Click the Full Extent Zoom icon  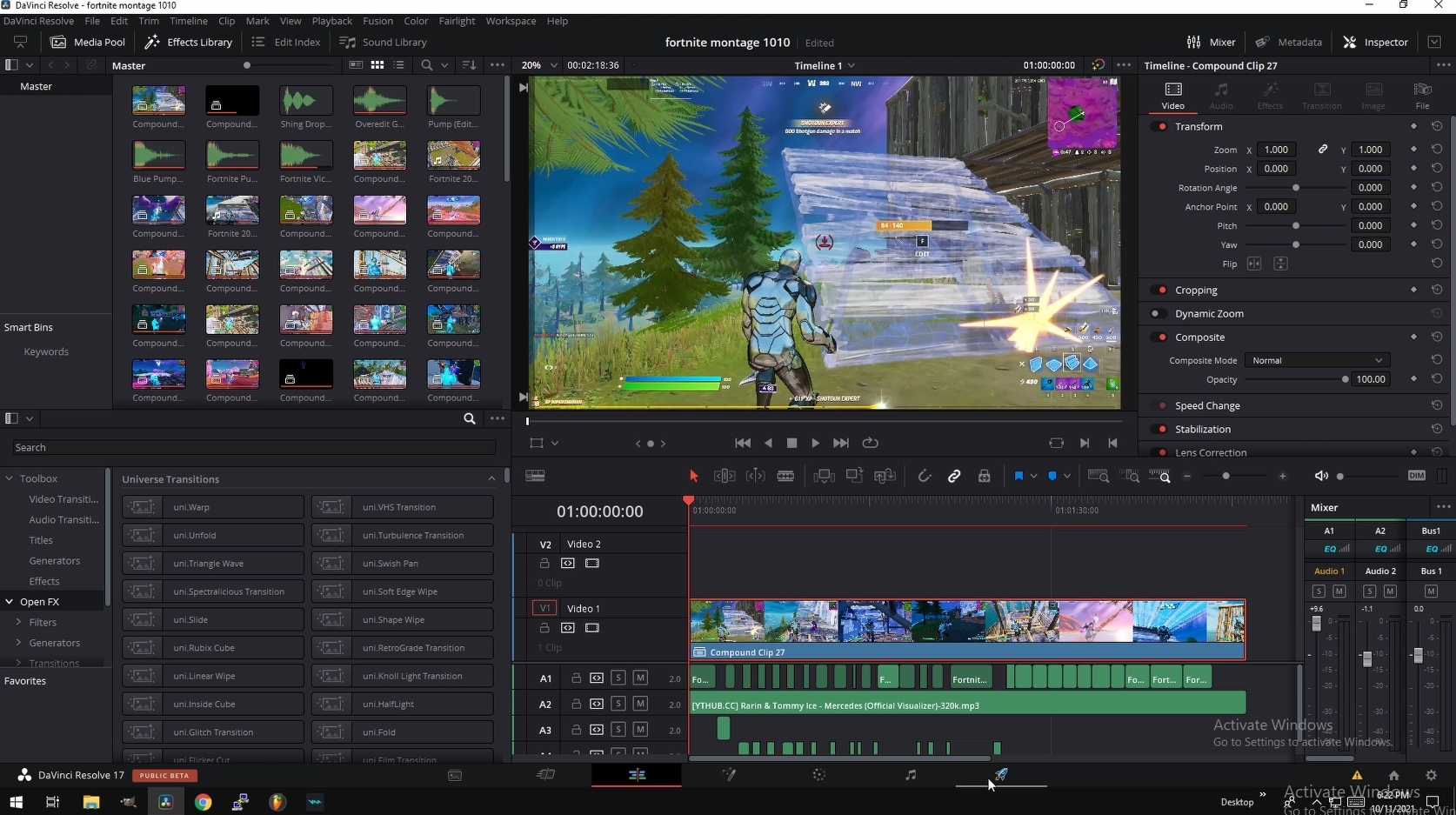coord(1099,476)
